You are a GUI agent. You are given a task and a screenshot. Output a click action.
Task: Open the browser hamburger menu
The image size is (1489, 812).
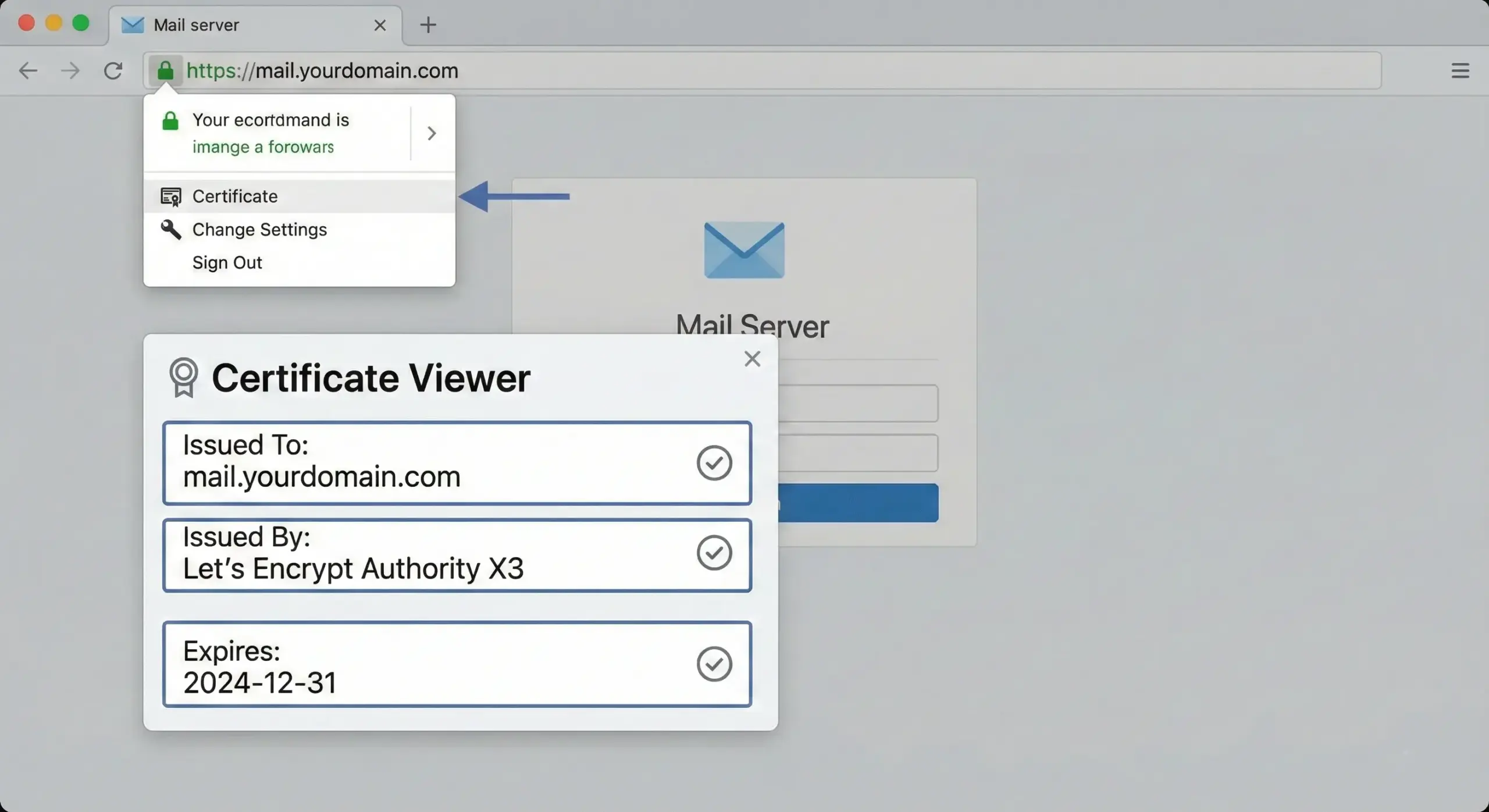1460,70
